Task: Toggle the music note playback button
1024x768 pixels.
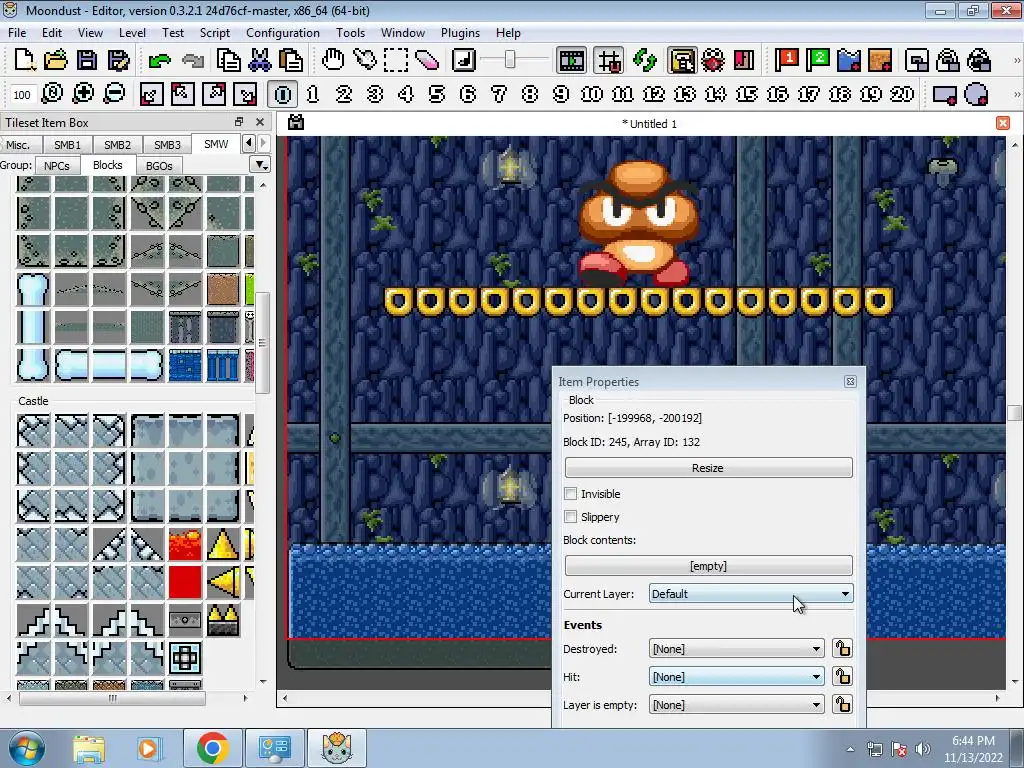Action: pyautogui.click(x=464, y=60)
